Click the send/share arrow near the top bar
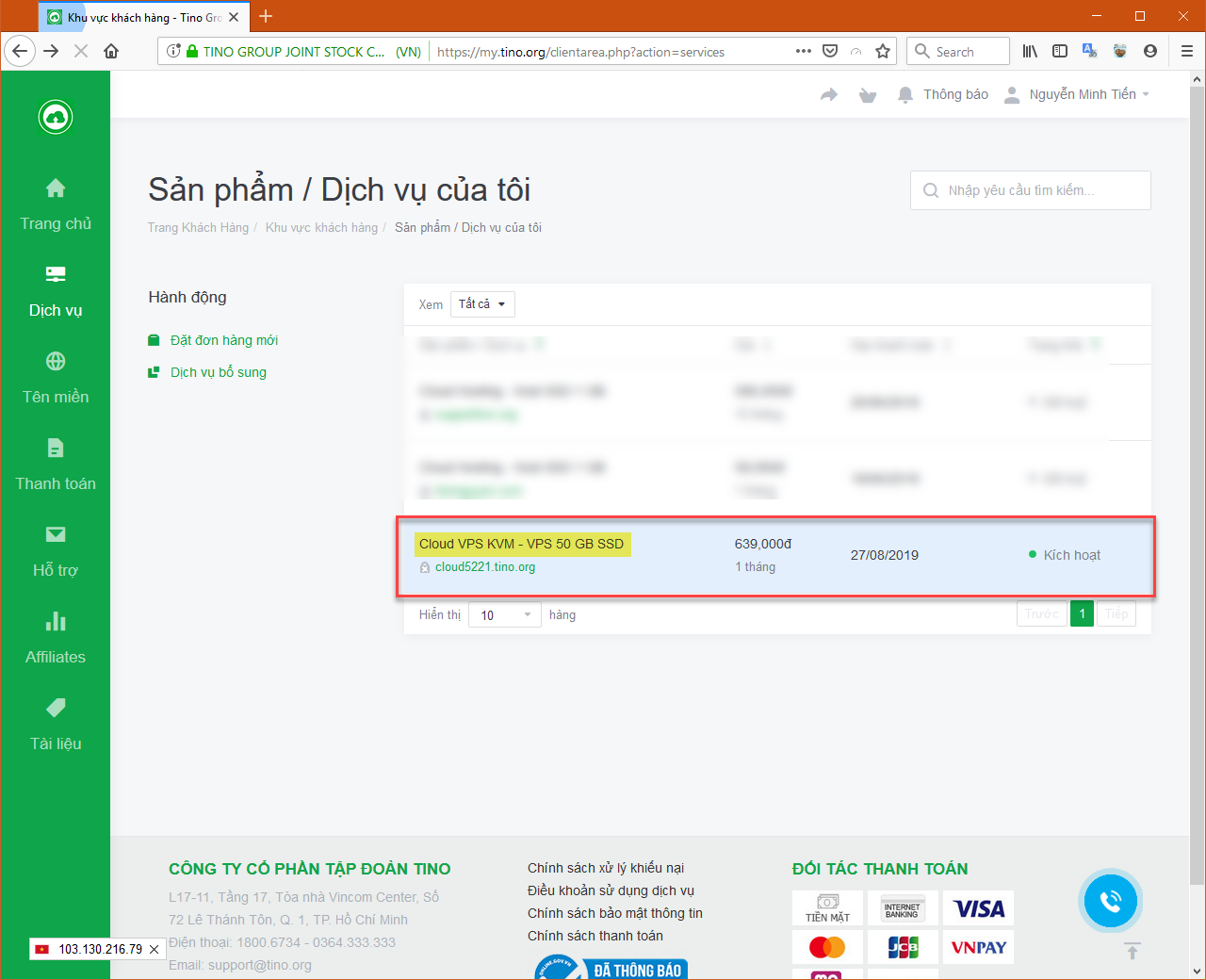The image size is (1206, 980). [x=828, y=94]
